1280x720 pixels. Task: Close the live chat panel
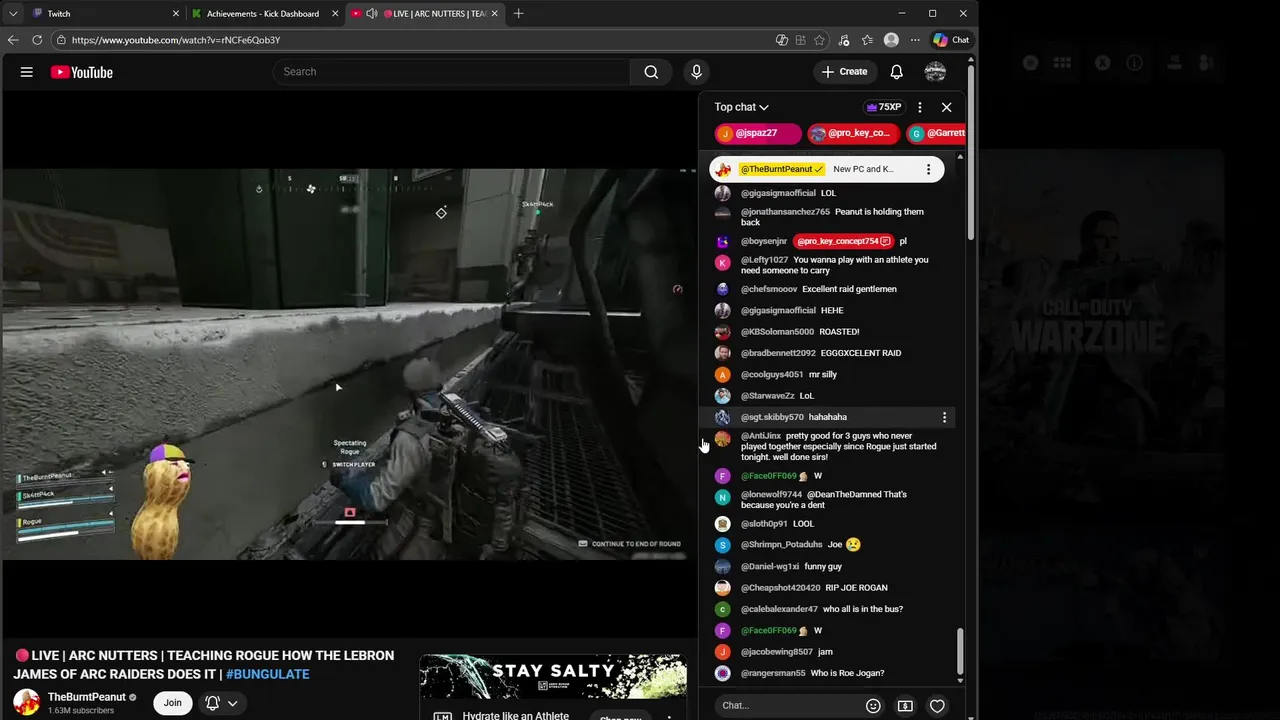[x=947, y=107]
